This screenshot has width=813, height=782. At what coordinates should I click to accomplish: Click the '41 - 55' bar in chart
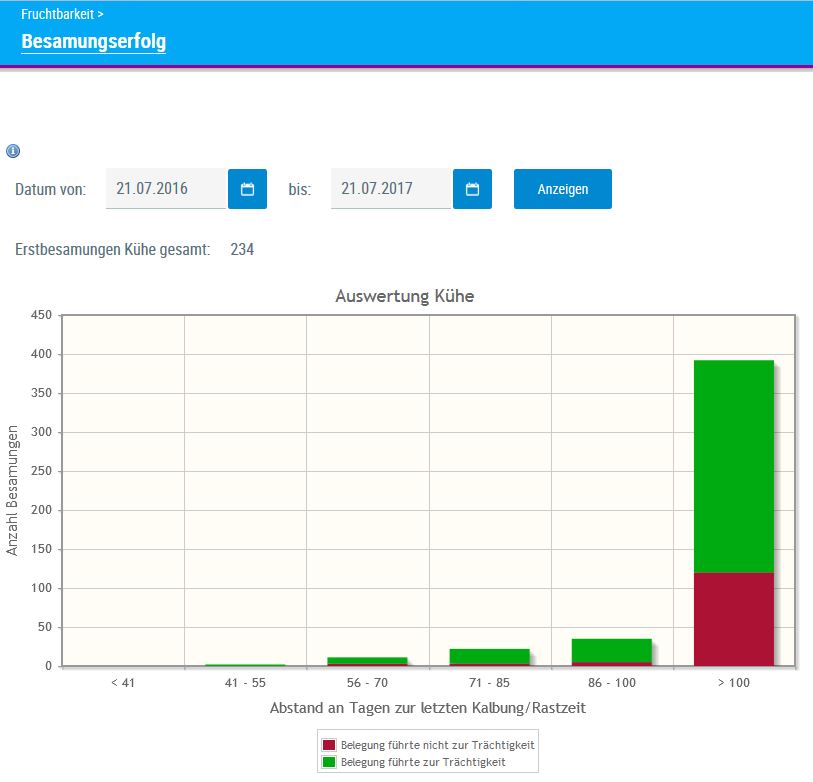245,665
